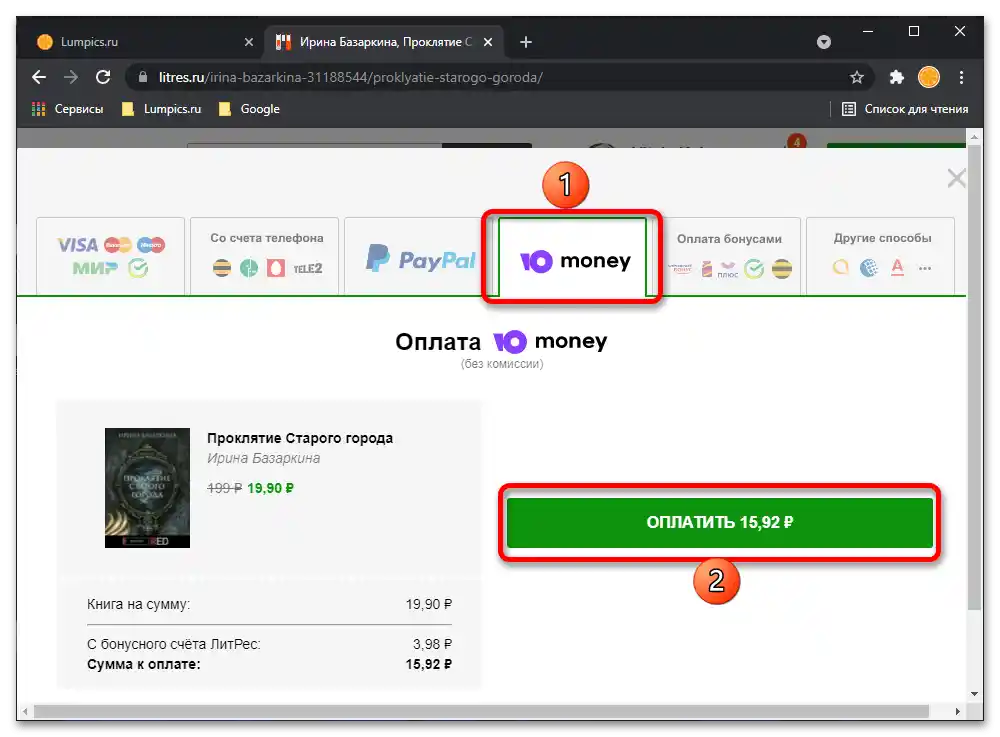Click the scroll down arrow
1000x737 pixels.
click(974, 694)
